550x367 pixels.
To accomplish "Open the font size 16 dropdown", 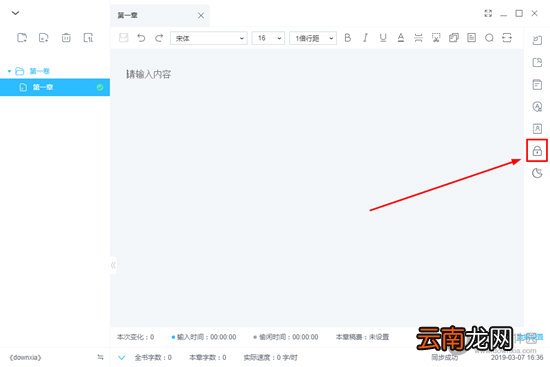I will coord(268,38).
